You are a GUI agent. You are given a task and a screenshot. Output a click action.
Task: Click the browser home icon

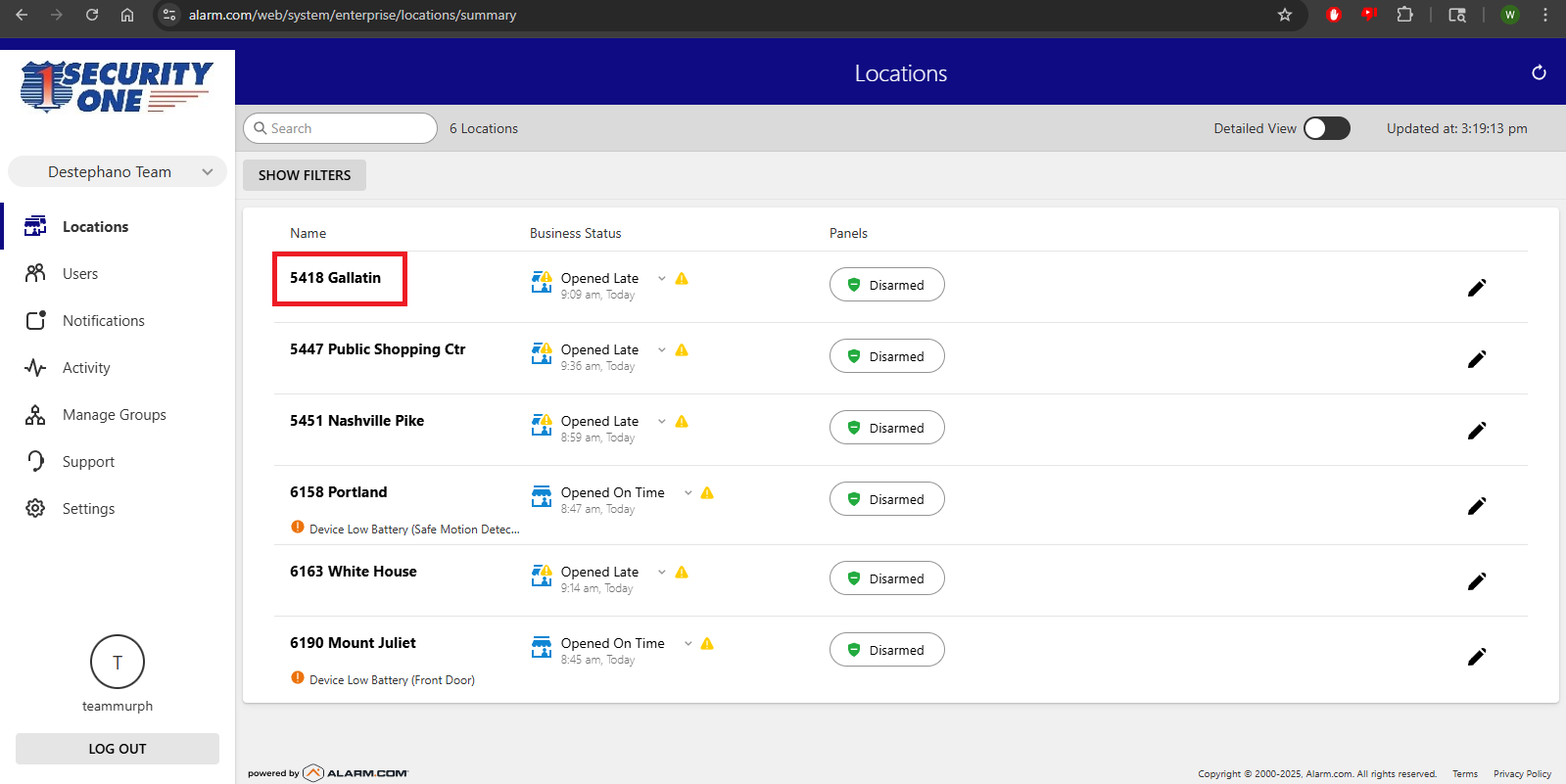pos(127,15)
